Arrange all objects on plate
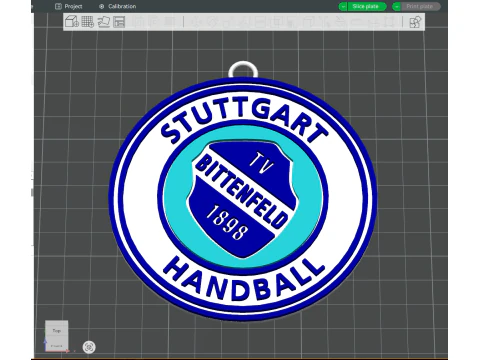480x360 pixels. 119,22
